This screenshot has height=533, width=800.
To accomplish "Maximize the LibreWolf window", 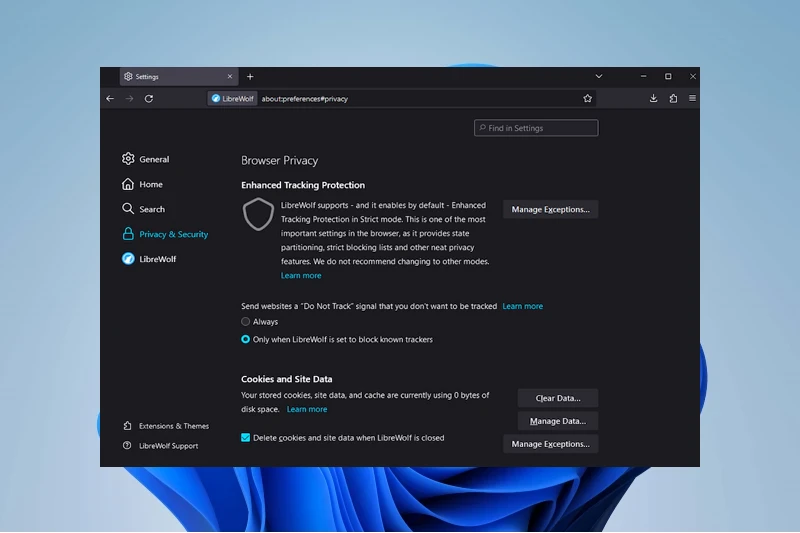I will pos(668,77).
